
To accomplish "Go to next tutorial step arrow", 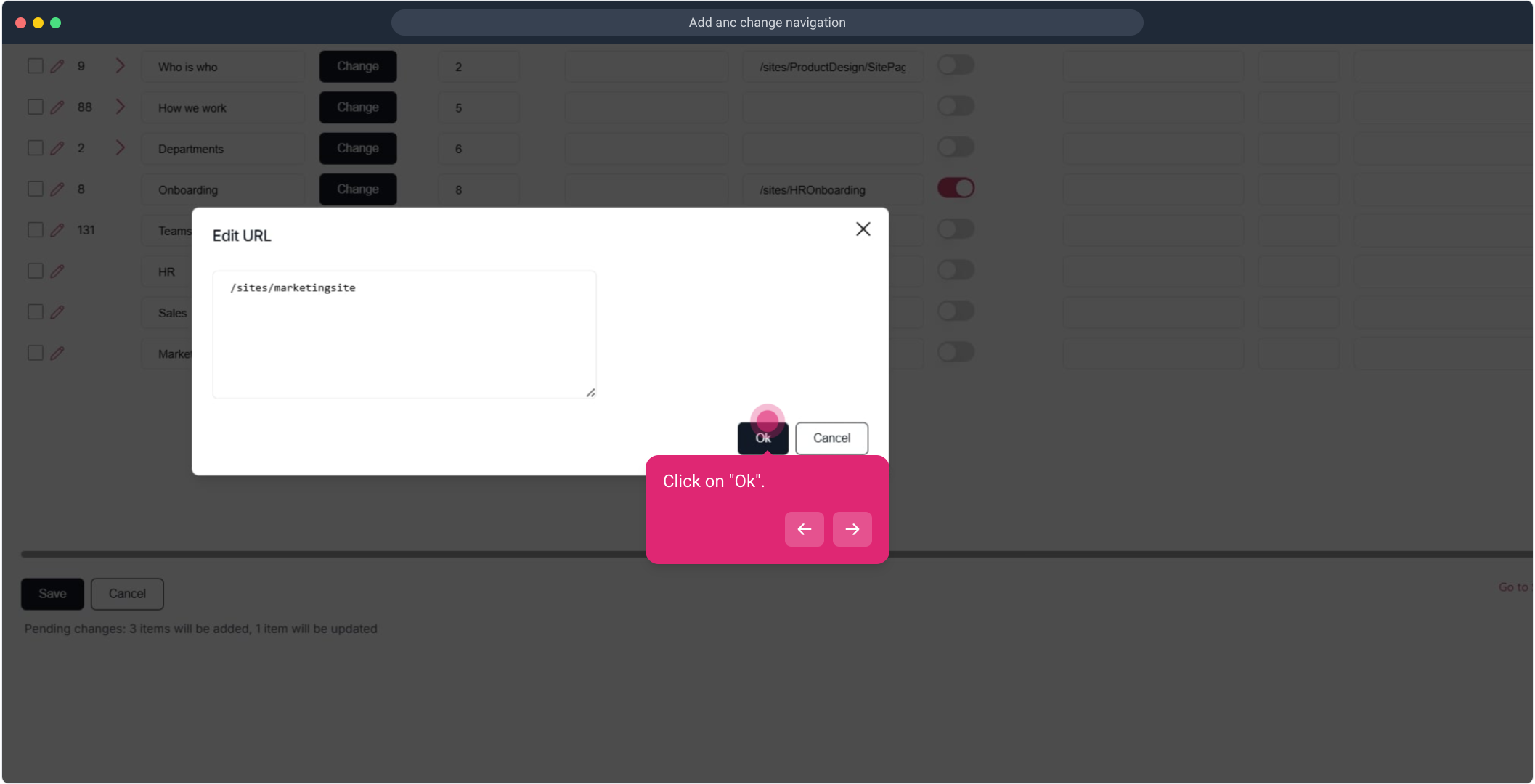I will (852, 529).
